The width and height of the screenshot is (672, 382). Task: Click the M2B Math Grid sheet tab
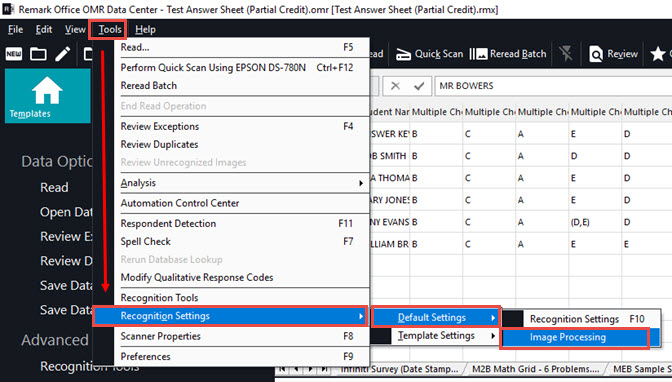[535, 369]
